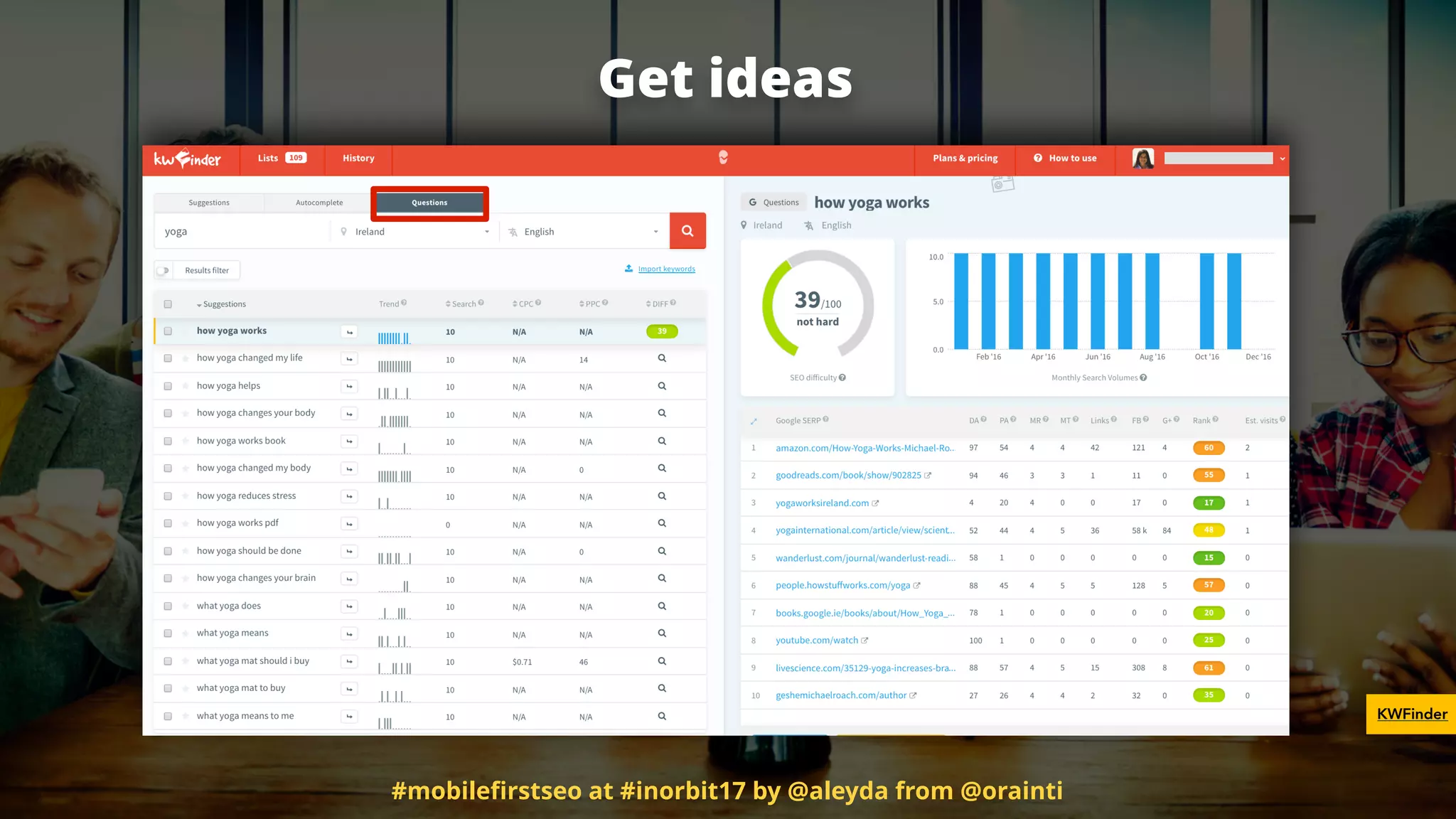Open the How to use help
The width and height of the screenshot is (1456, 819).
(x=1065, y=159)
